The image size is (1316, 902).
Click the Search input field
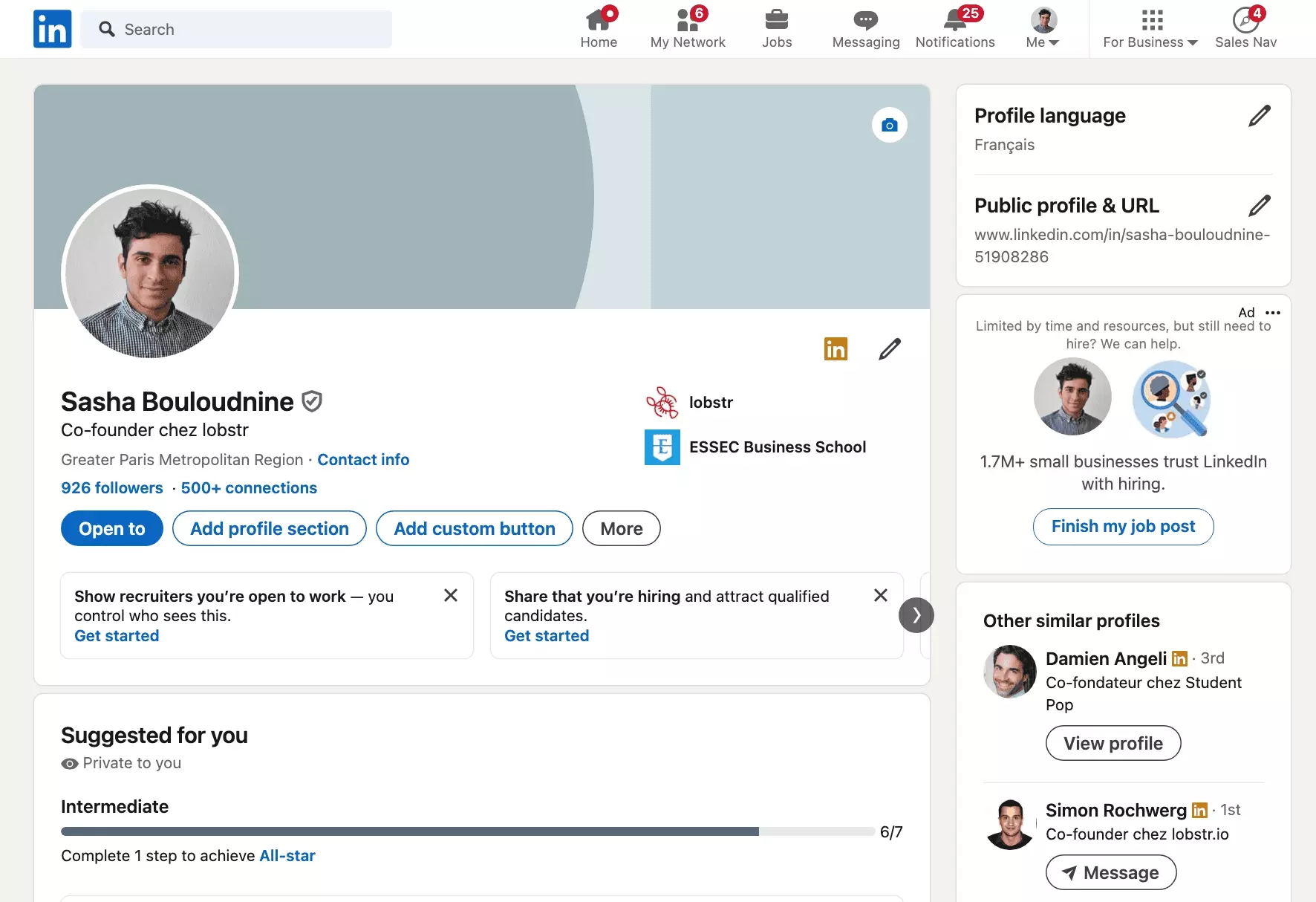(x=236, y=29)
